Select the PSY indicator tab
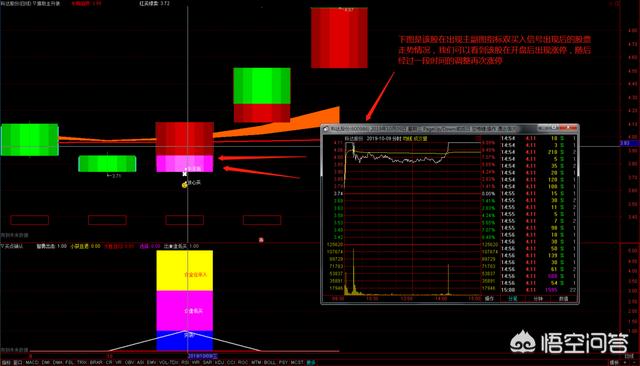Screen dimensions: 640x366 pos(283,362)
